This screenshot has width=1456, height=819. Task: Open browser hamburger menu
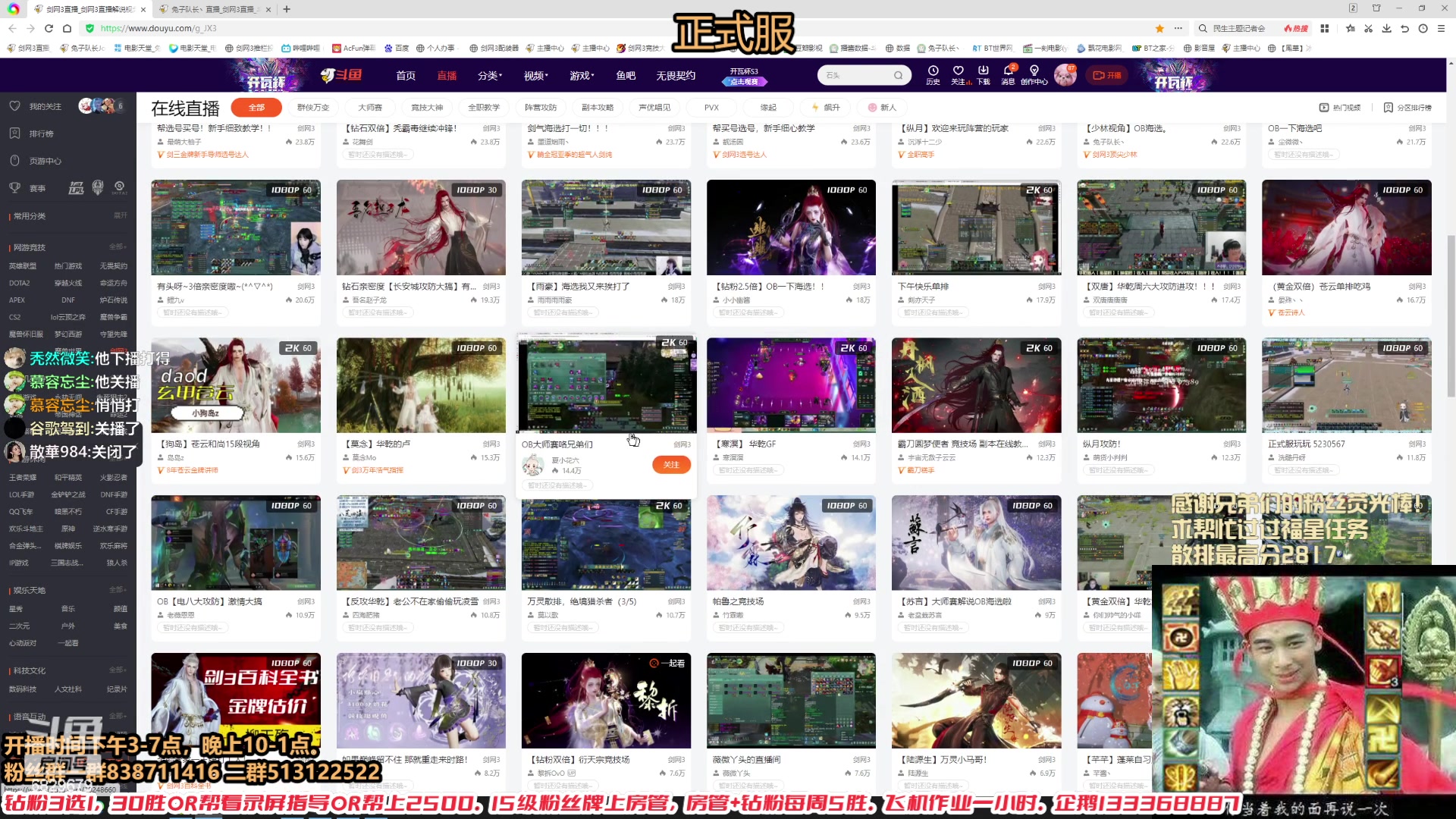point(1441,28)
